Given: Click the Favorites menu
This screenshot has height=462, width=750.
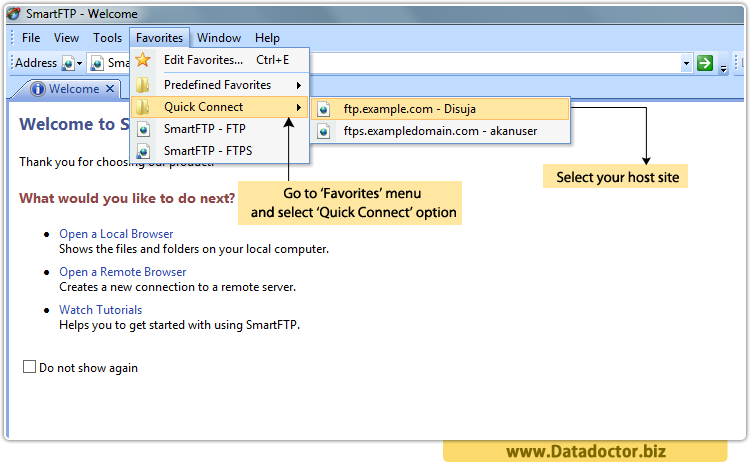Looking at the screenshot, I should pos(159,38).
